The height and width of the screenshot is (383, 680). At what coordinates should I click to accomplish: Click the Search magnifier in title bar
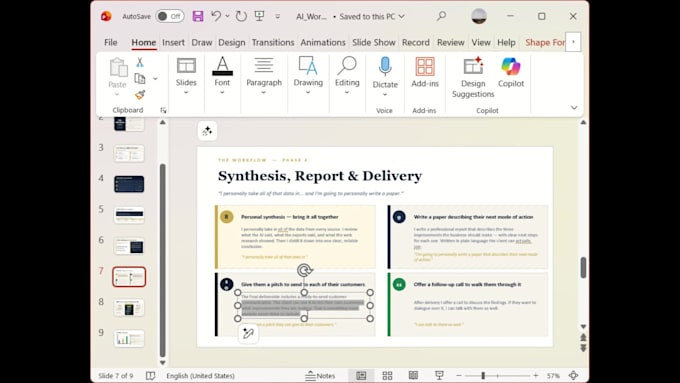pos(441,16)
